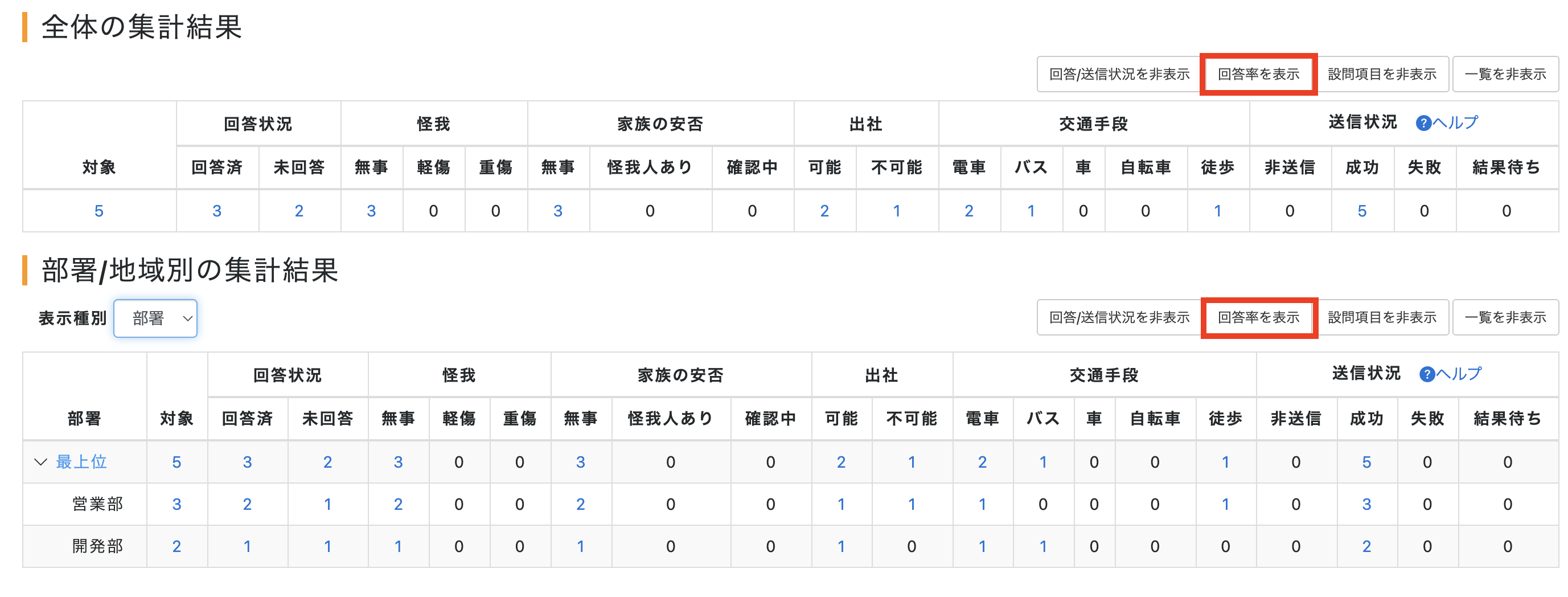
Task: Click 営業部 徒歩 count of 1
Action: pyautogui.click(x=1225, y=504)
